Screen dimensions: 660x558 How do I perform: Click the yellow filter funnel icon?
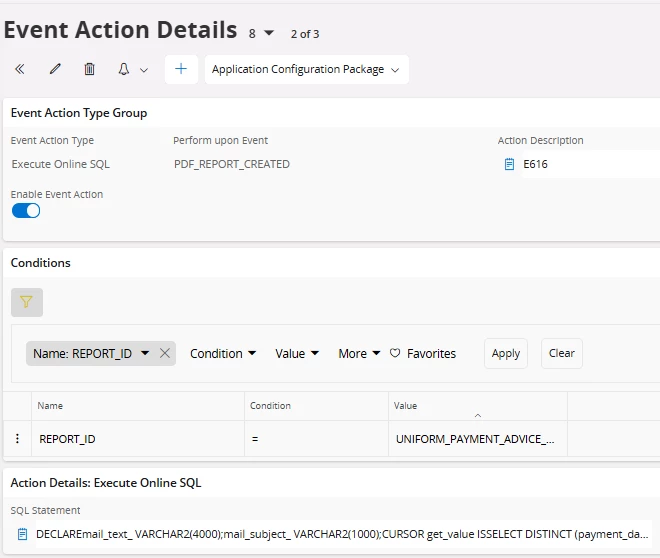(x=27, y=302)
